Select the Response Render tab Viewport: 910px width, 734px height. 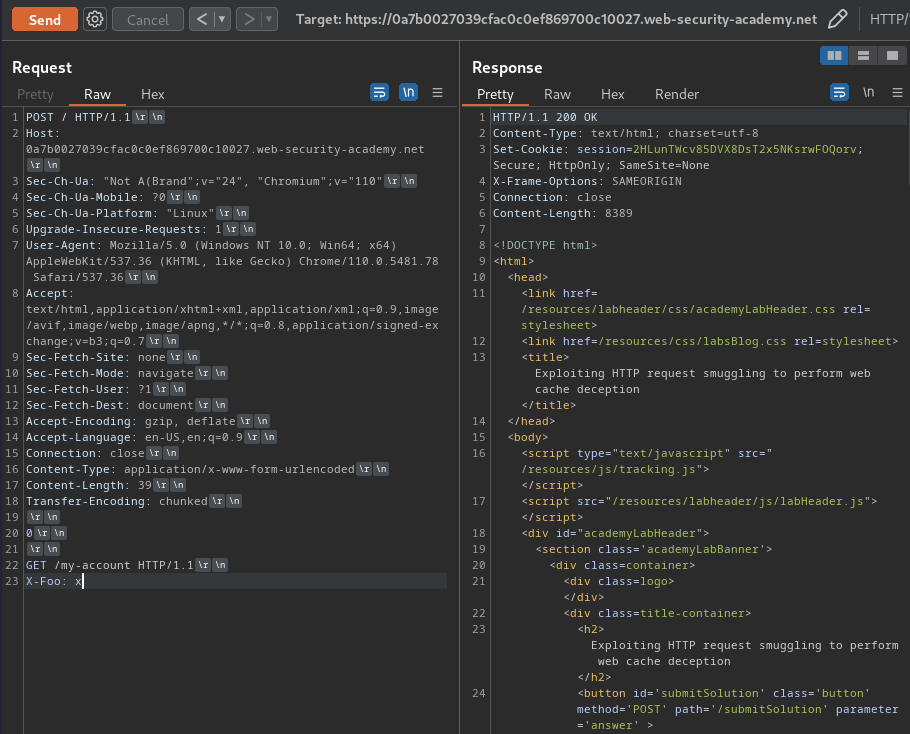(677, 94)
